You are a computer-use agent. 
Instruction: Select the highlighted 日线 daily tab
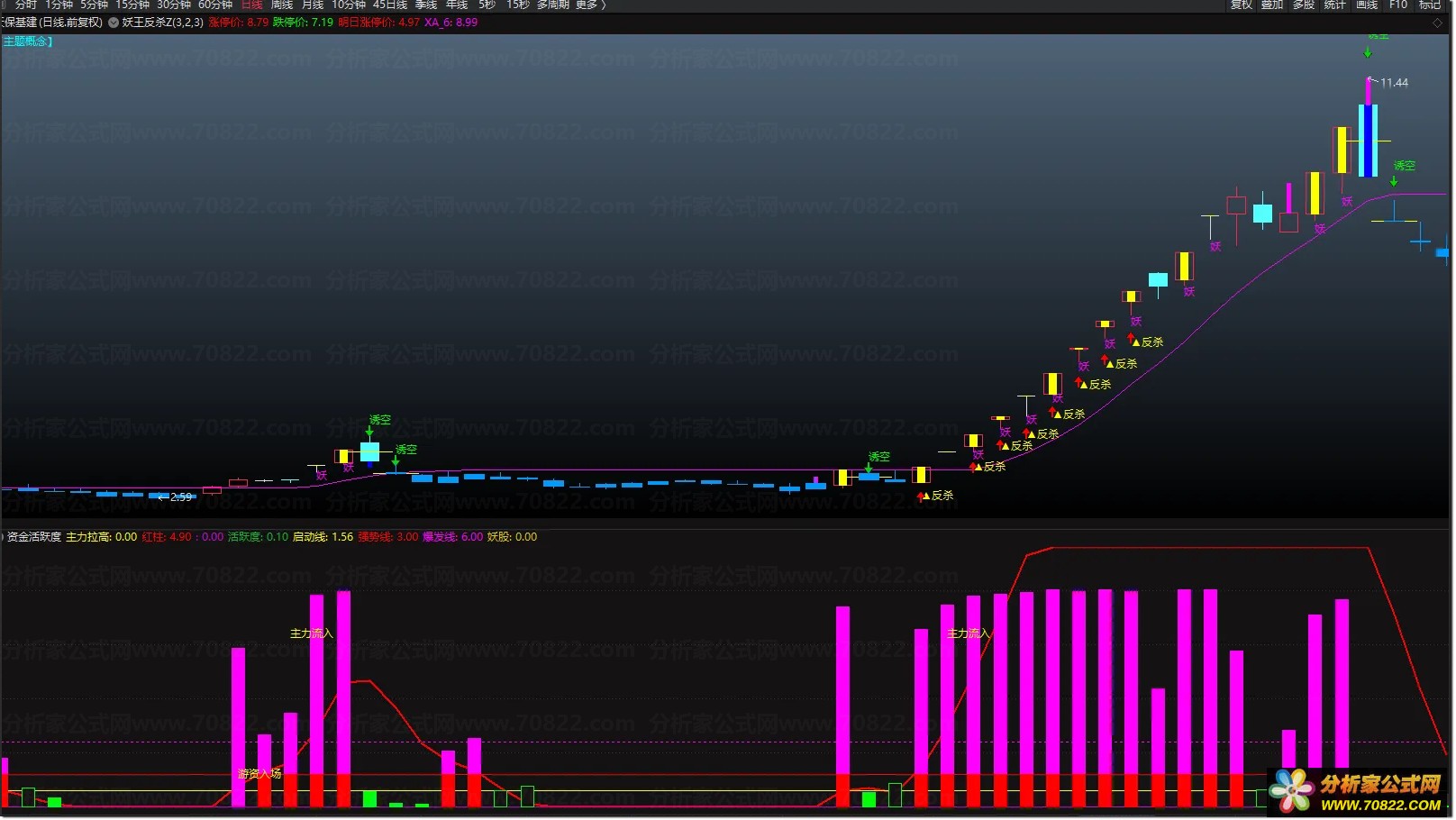tap(252, 5)
